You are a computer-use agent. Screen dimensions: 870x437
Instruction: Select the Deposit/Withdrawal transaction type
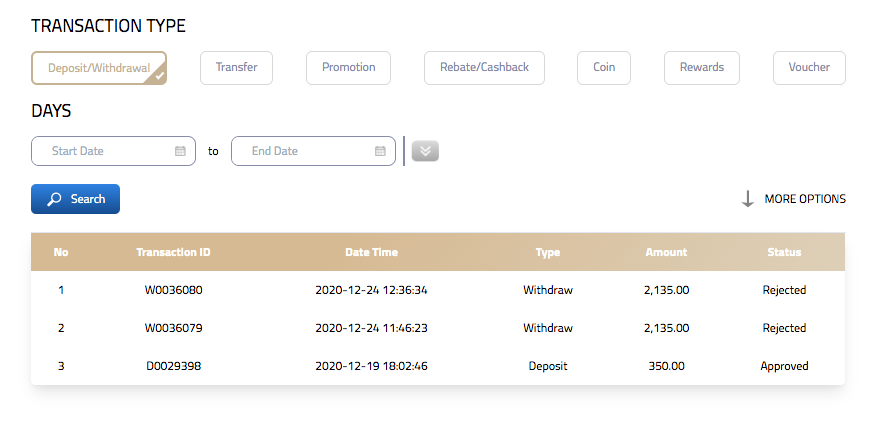click(x=98, y=68)
